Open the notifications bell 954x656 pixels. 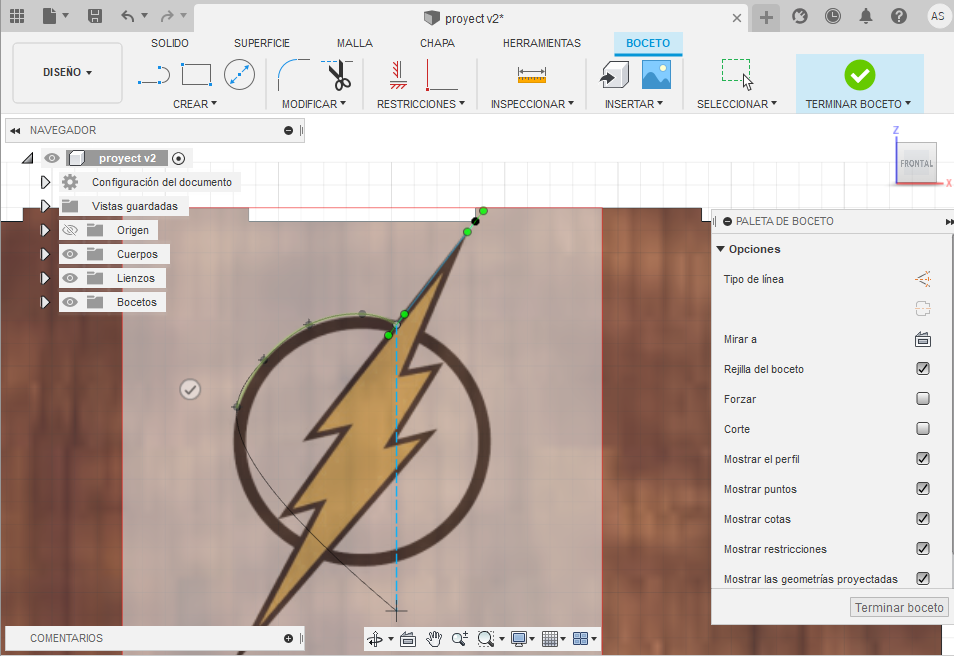[866, 16]
